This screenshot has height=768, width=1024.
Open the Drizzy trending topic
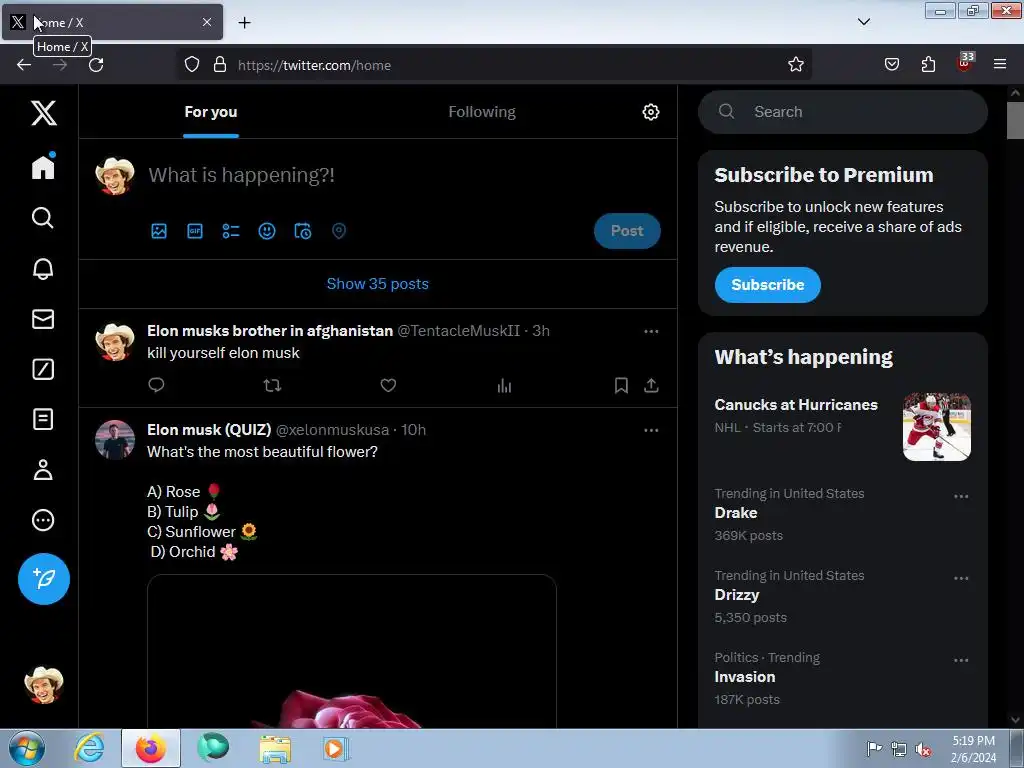tap(842, 596)
